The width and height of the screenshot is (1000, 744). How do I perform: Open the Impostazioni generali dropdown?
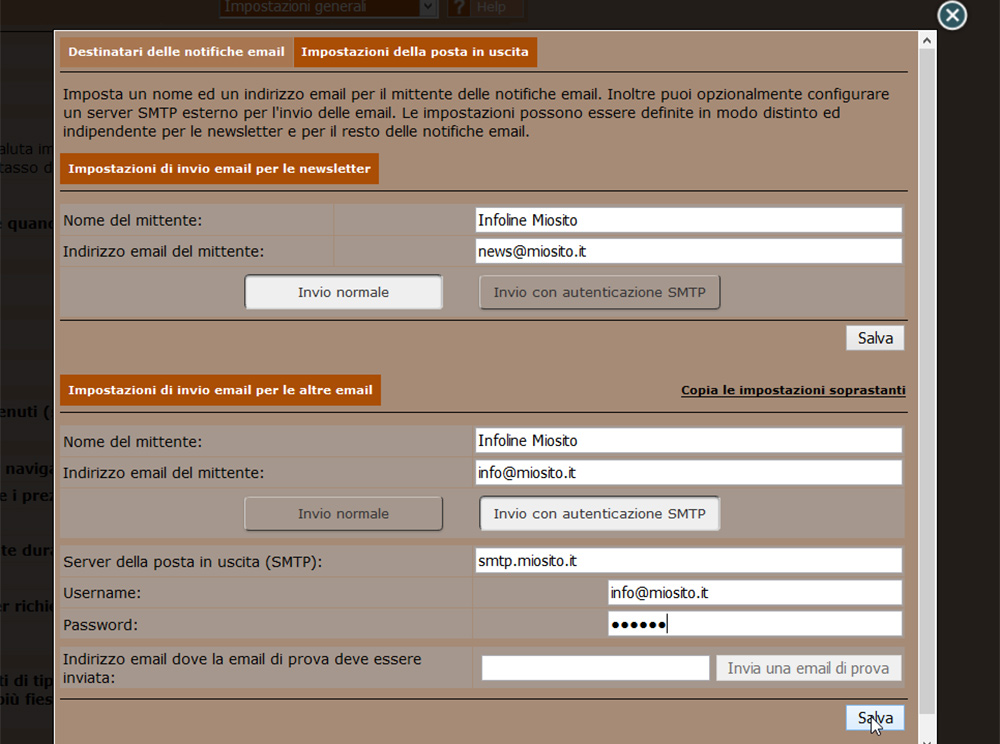click(328, 8)
